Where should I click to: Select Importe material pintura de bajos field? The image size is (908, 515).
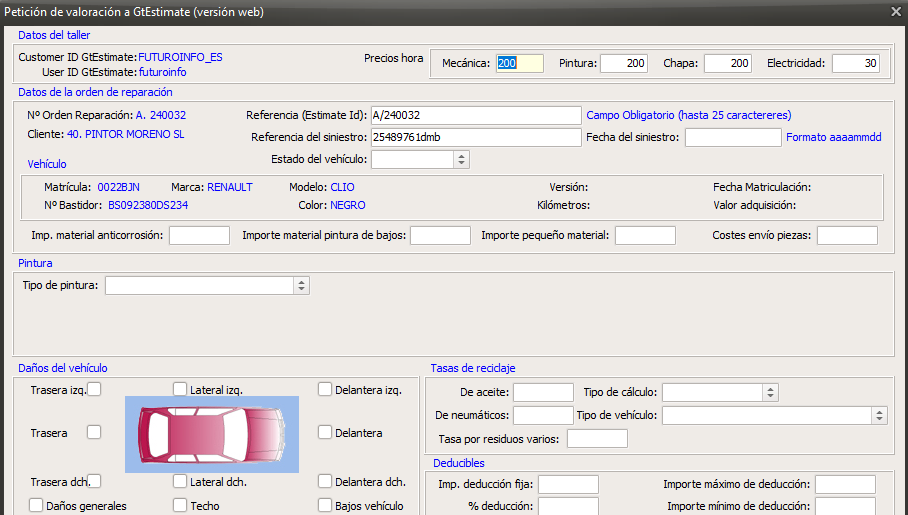coord(440,235)
